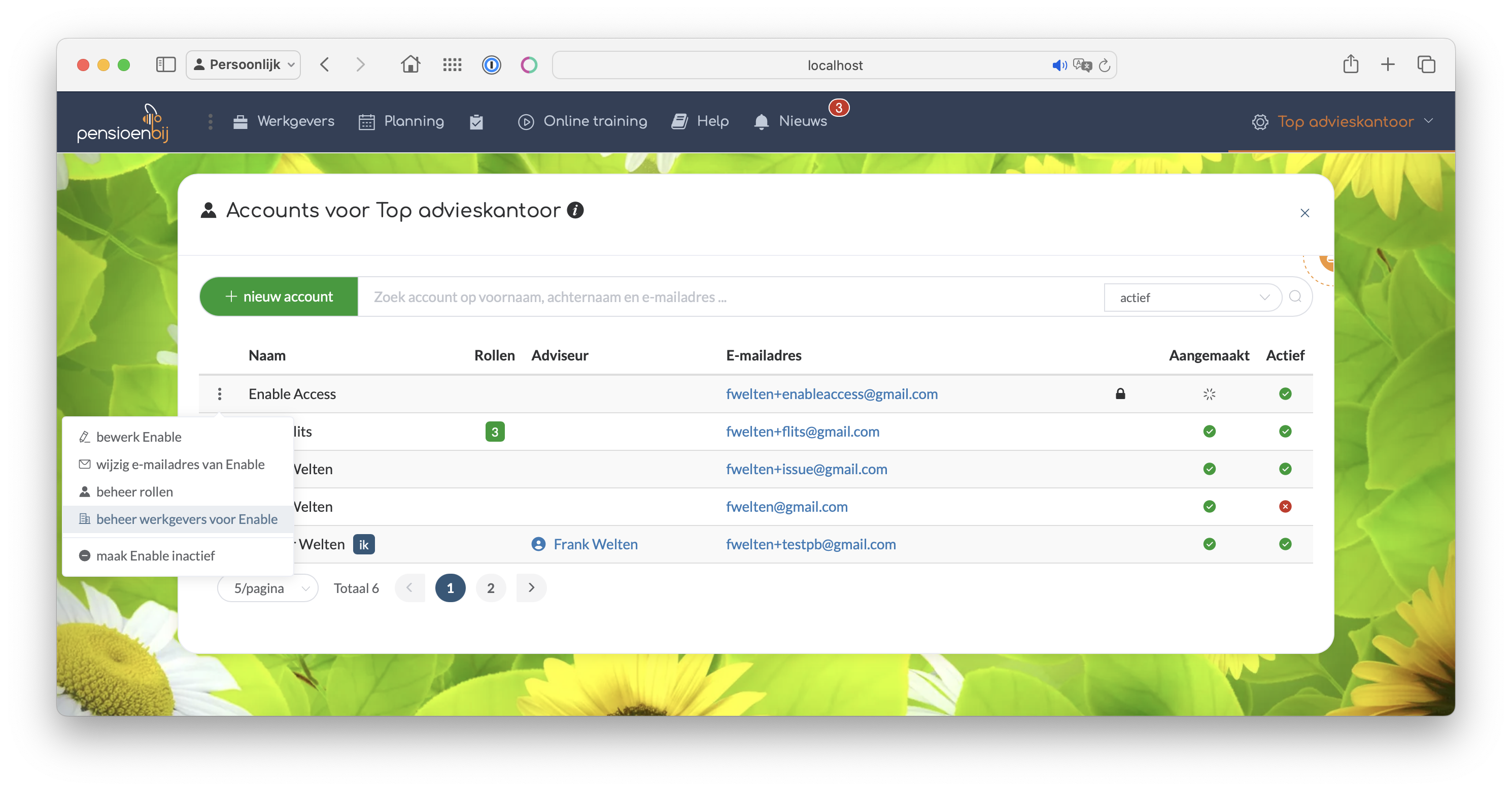Click Aangemaakt checkmark for fwelten+testpb row
Viewport: 1512px width, 791px height.
(1209, 544)
